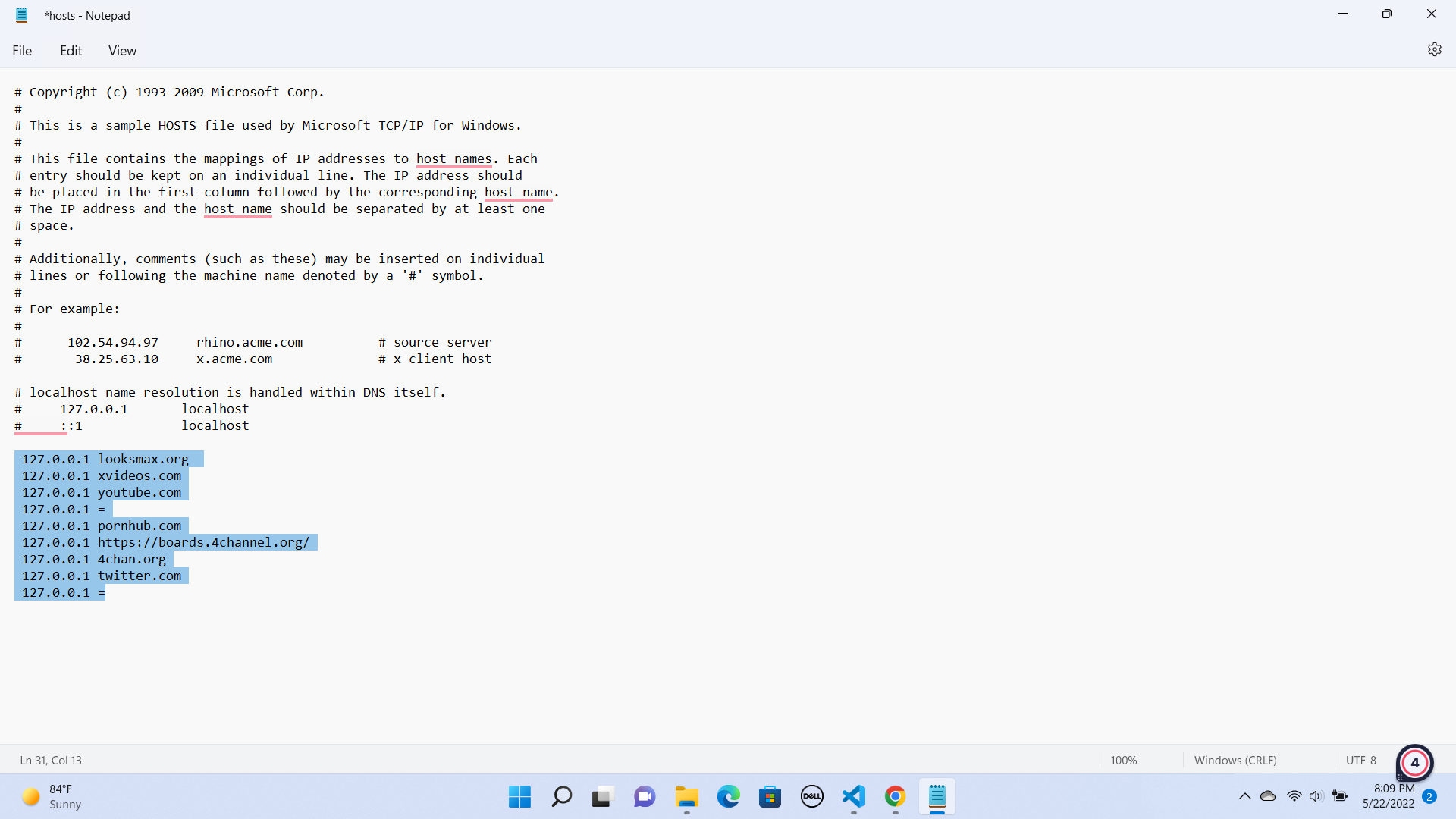This screenshot has width=1456, height=819.
Task: Open Wi-Fi network quick settings
Action: (x=1294, y=796)
